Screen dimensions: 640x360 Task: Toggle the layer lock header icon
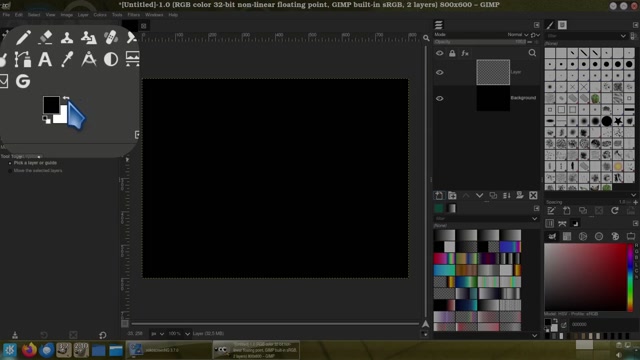[x=452, y=53]
